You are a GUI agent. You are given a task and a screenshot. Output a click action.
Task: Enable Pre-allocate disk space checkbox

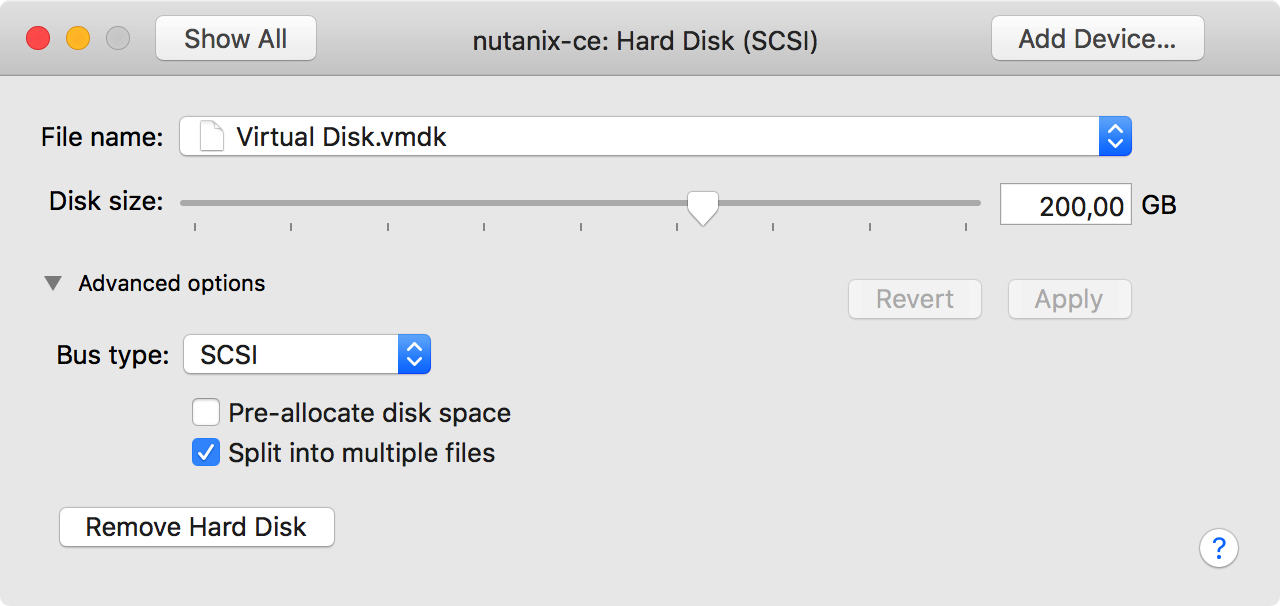pos(206,413)
